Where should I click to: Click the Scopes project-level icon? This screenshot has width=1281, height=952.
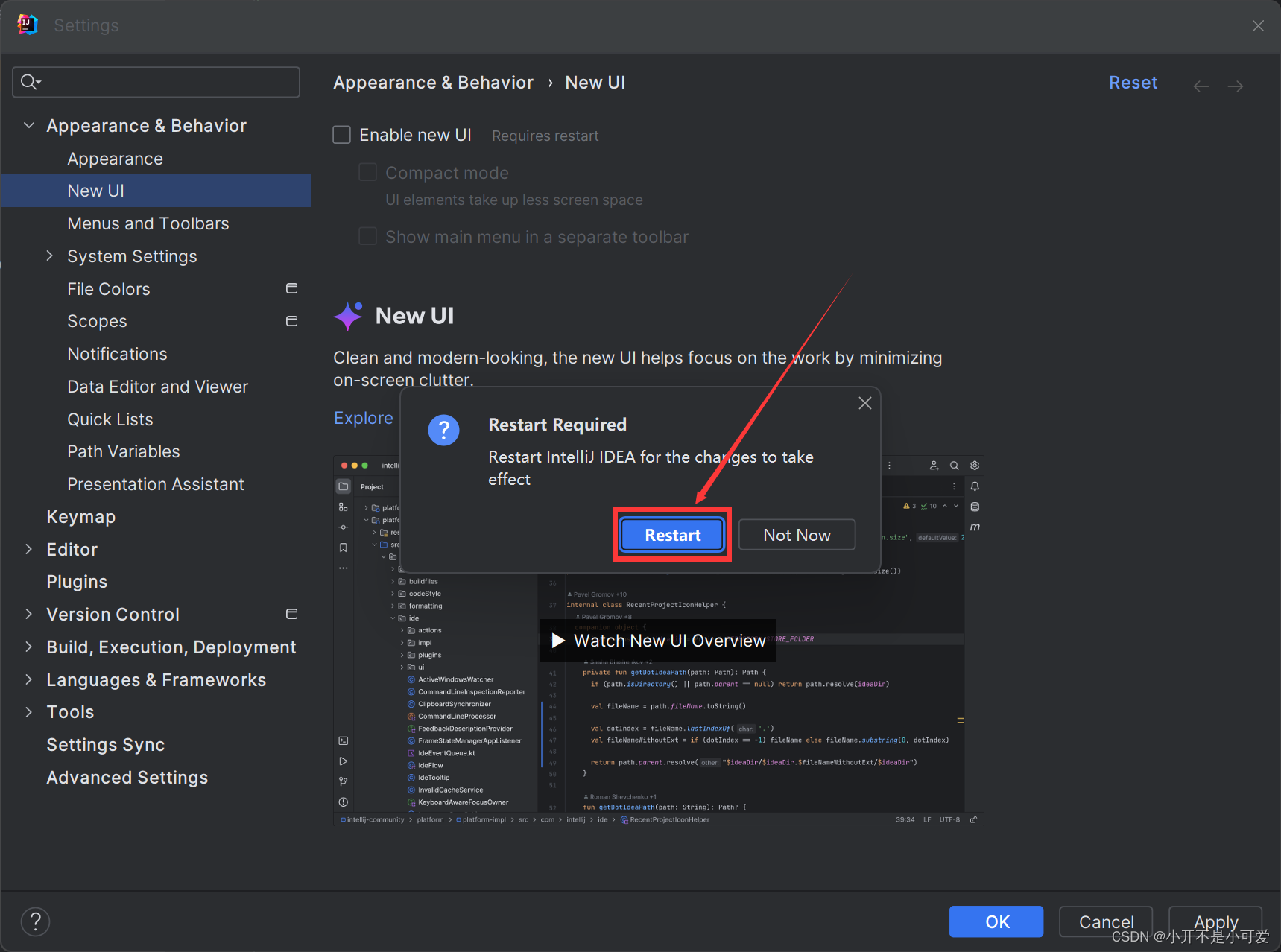(x=292, y=321)
